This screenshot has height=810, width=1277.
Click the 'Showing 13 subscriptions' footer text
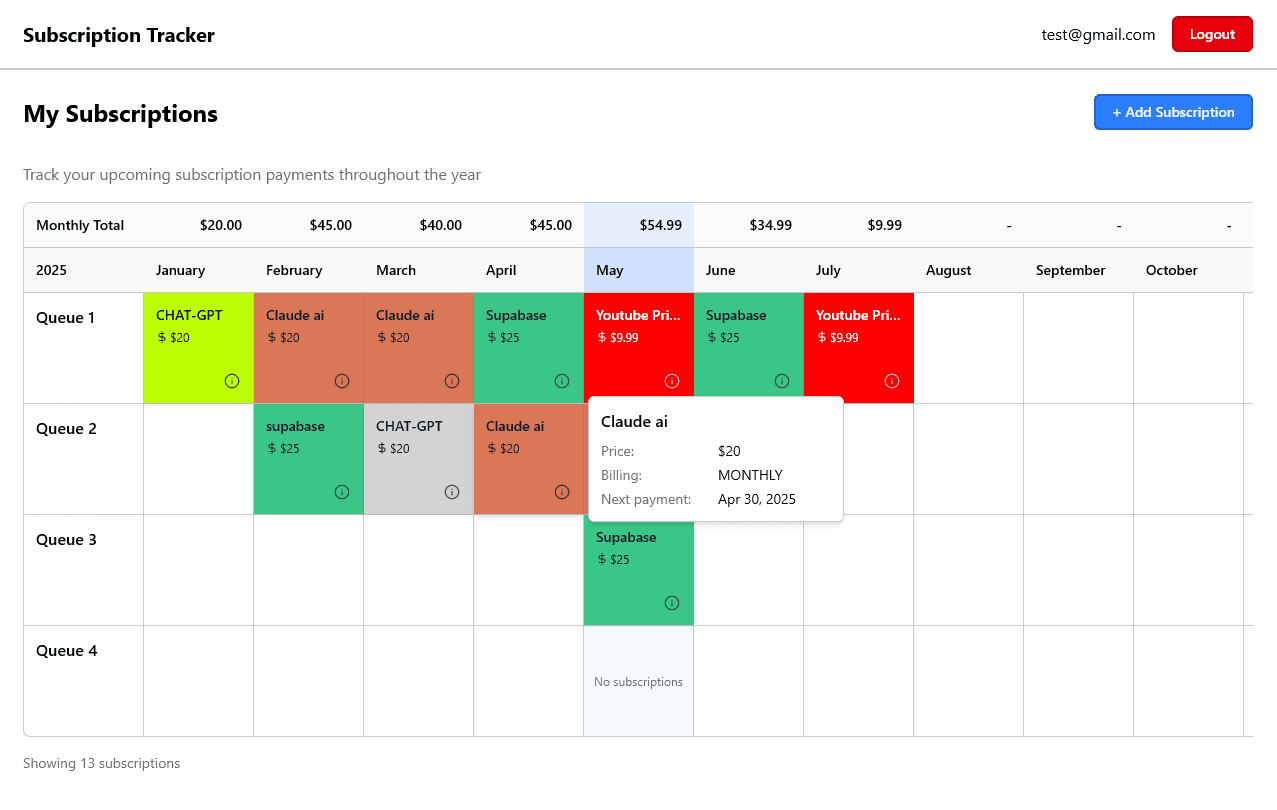102,763
